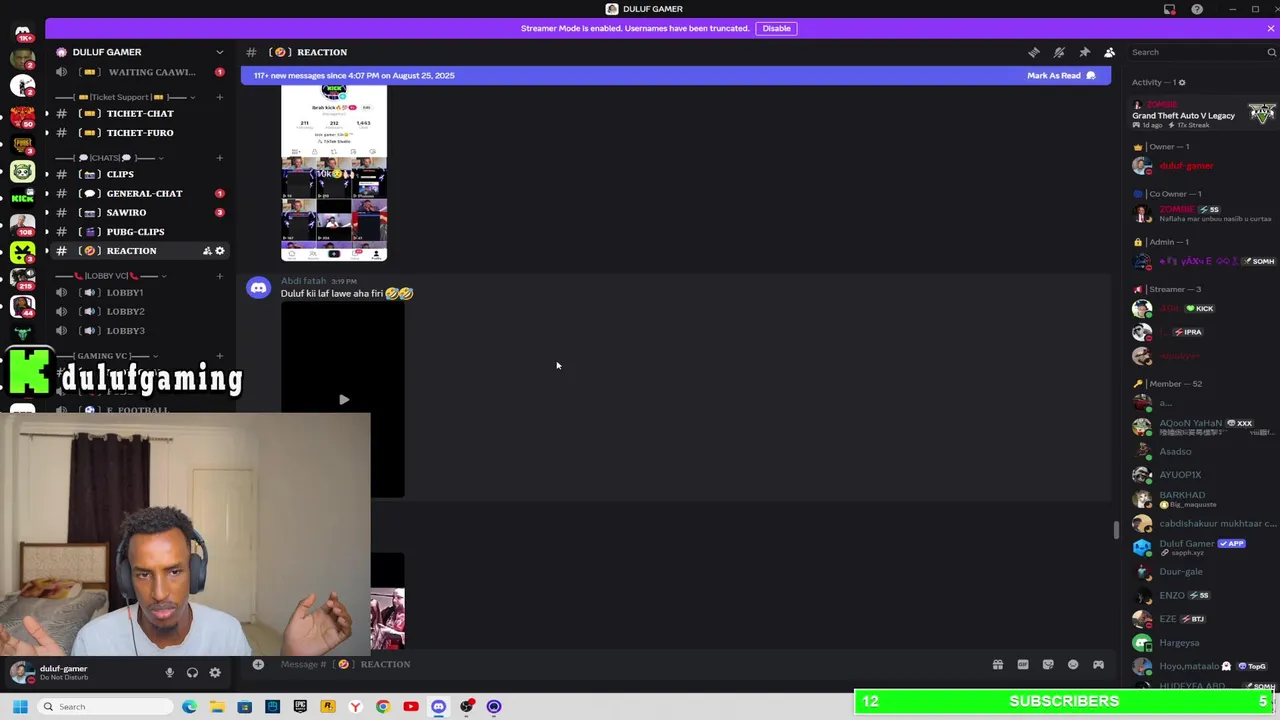Click the attachment plus button in message bar
Screen dimensions: 1280x720
(258, 664)
